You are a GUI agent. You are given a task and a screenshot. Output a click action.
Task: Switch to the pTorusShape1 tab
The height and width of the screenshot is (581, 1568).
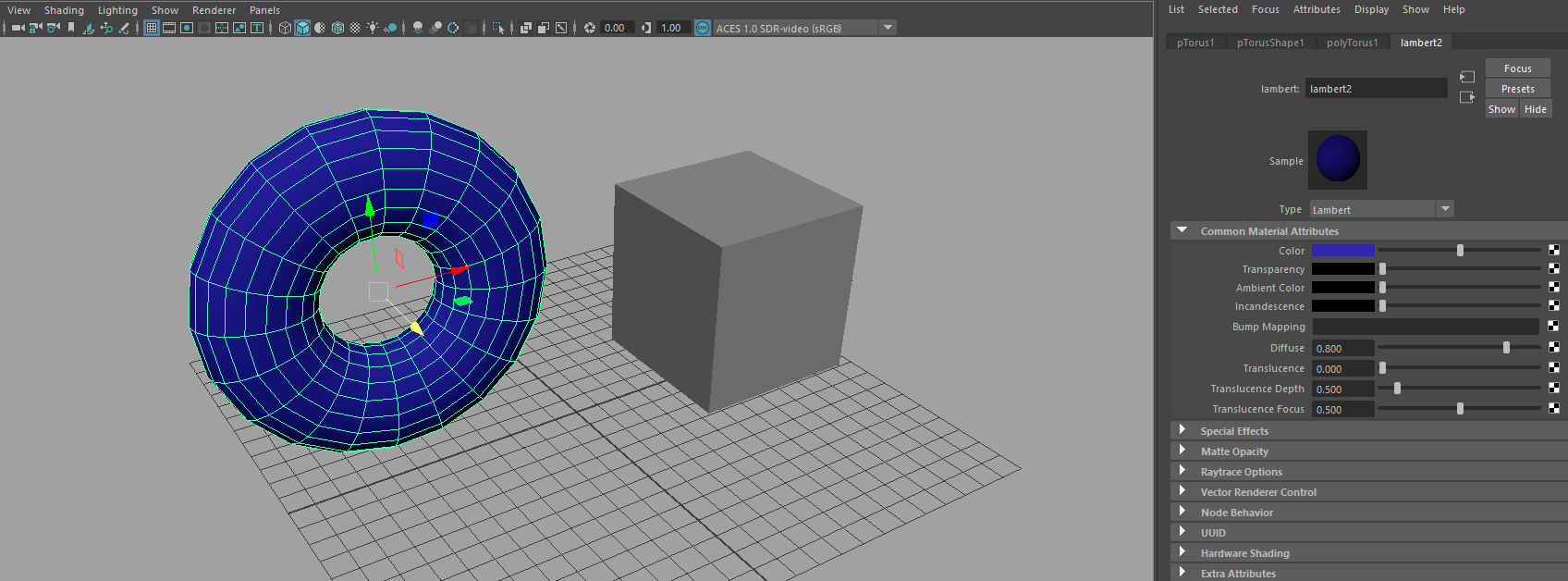tap(1270, 43)
